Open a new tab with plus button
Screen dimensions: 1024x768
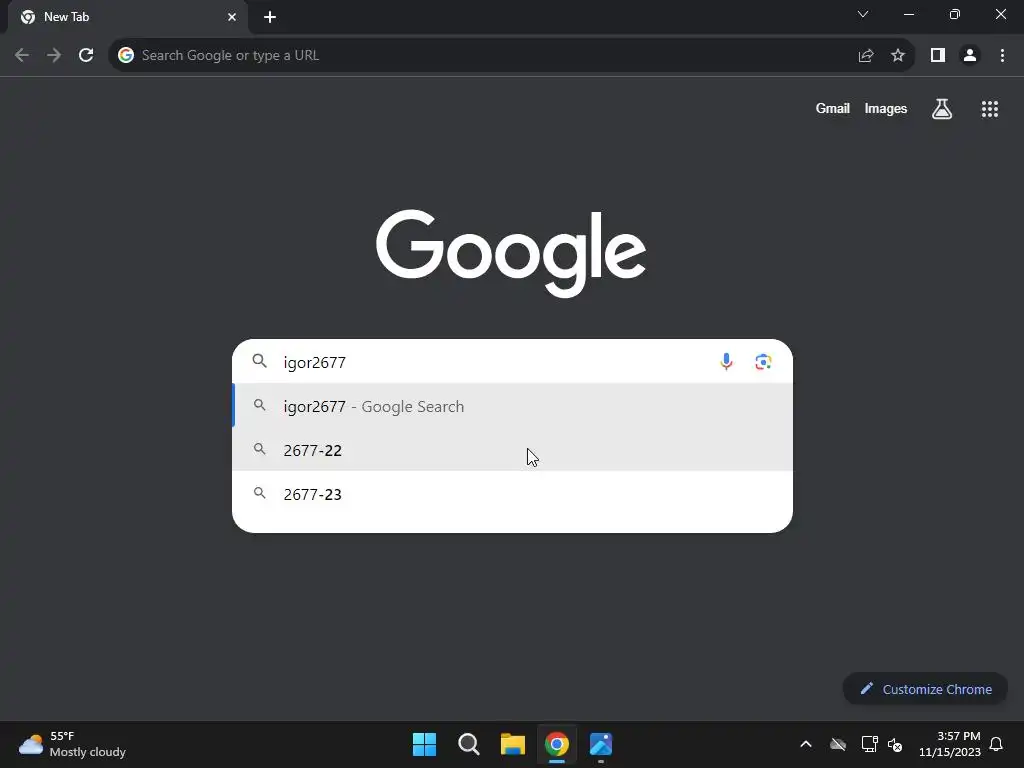point(270,18)
